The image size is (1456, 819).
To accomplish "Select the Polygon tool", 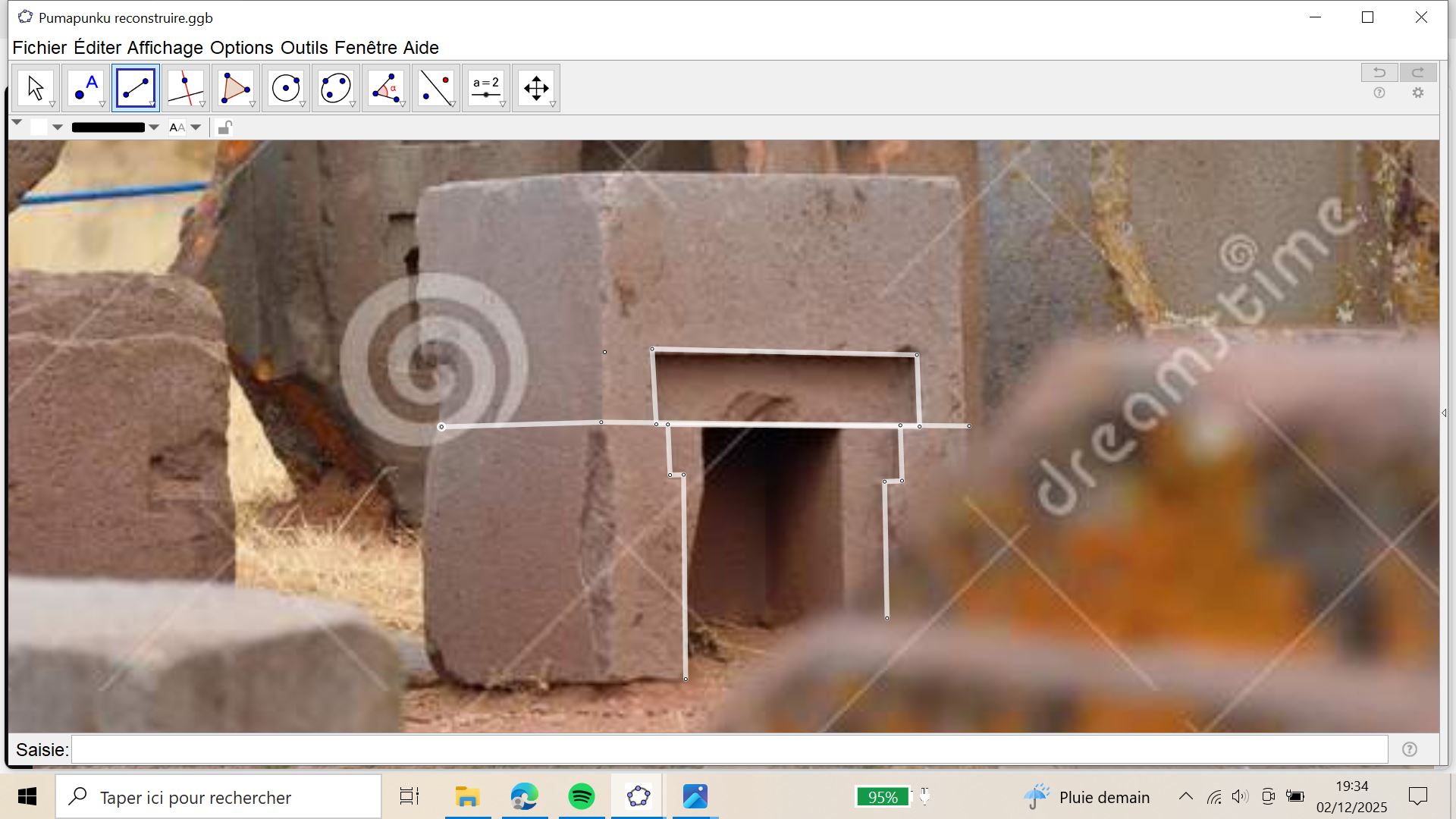I will 236,88.
